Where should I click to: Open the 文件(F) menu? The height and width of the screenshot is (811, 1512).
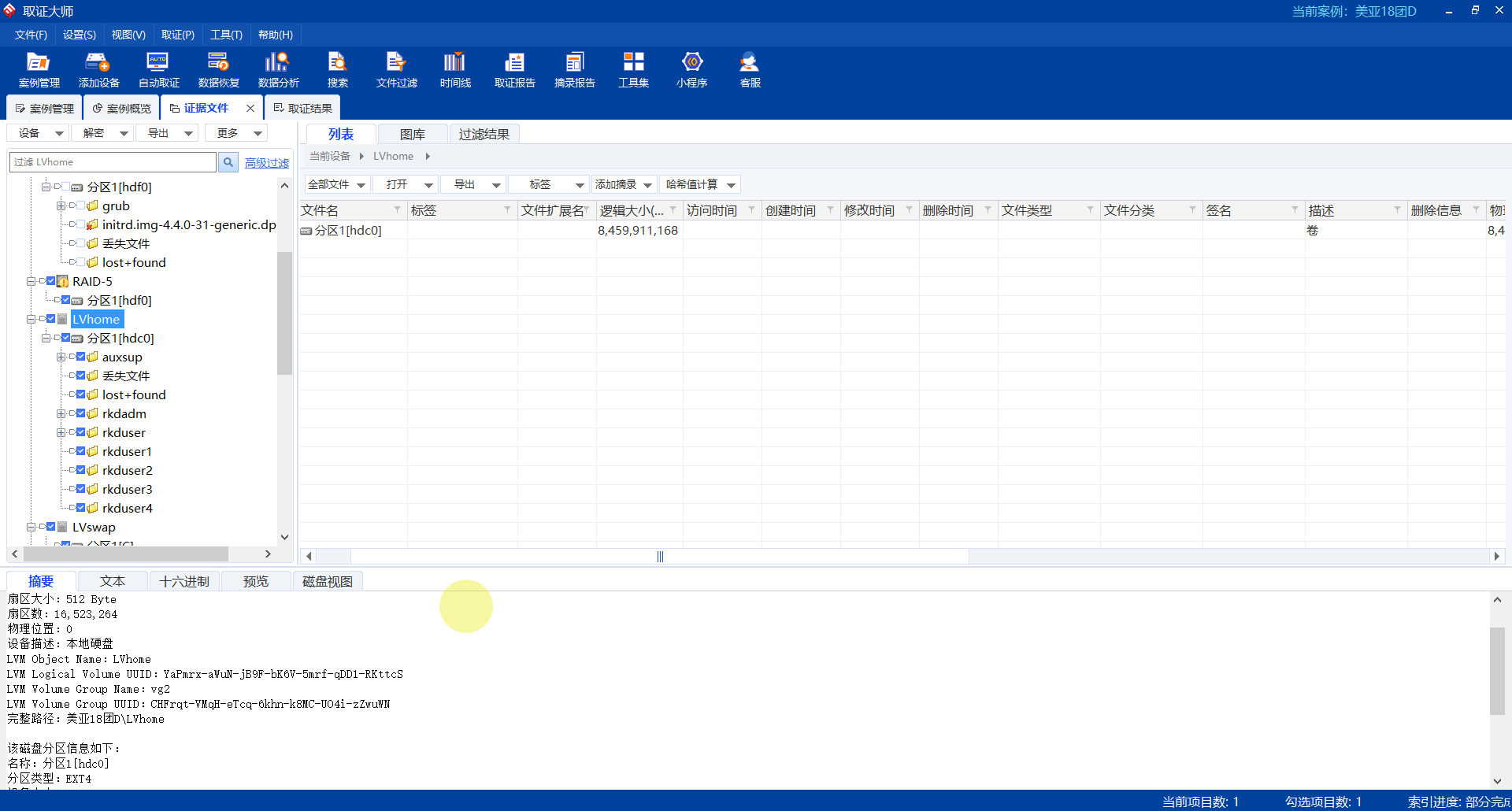[x=31, y=35]
